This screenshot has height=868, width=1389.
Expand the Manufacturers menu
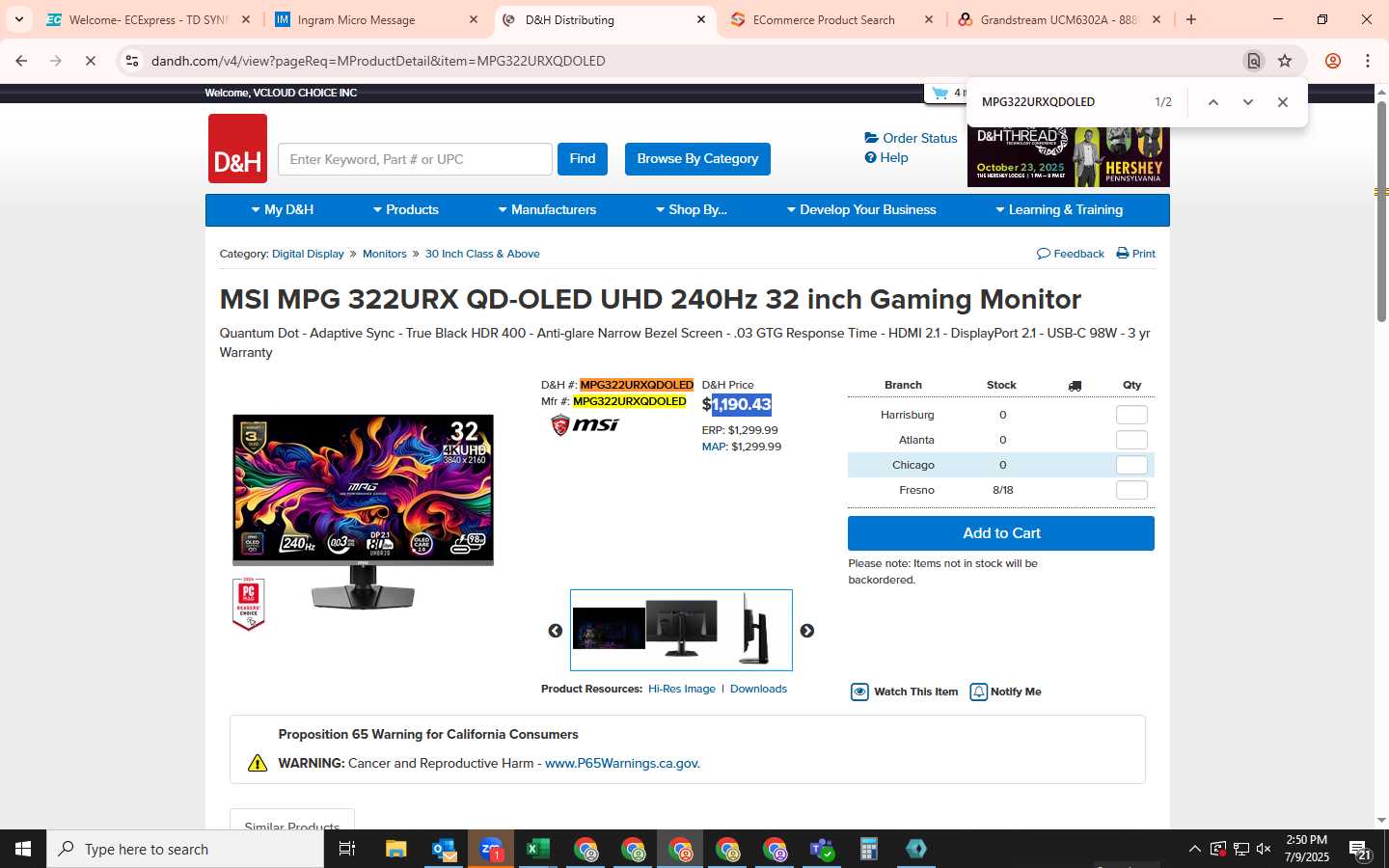[x=547, y=209]
